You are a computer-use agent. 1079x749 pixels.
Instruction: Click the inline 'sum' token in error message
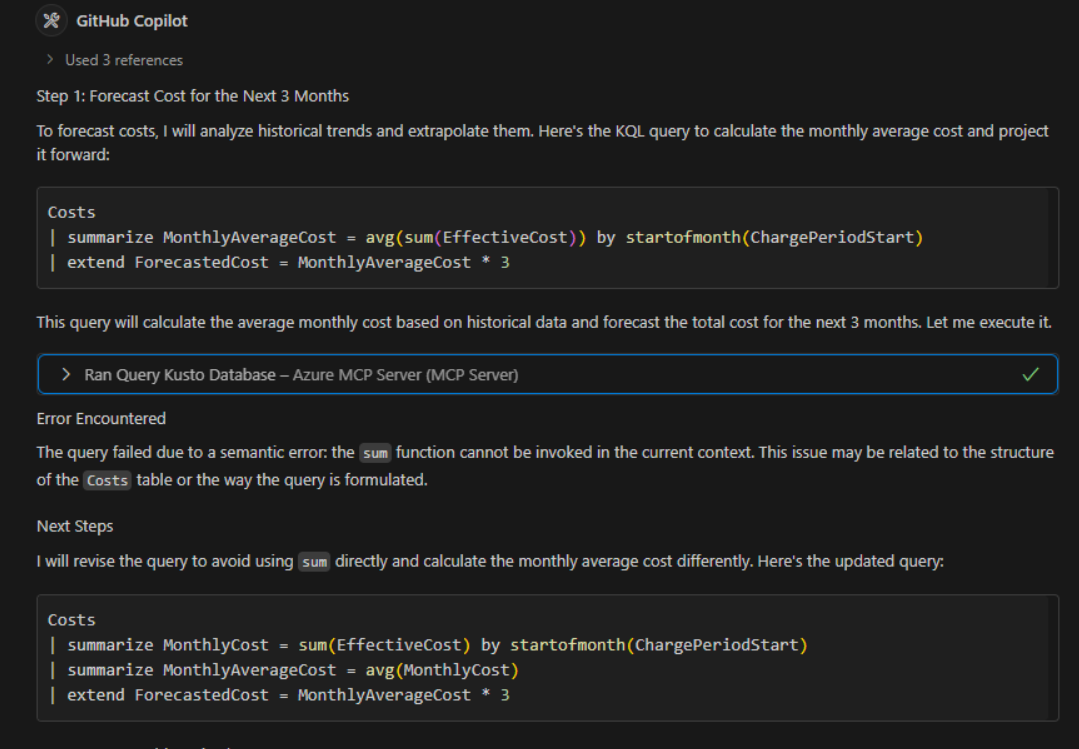click(375, 453)
